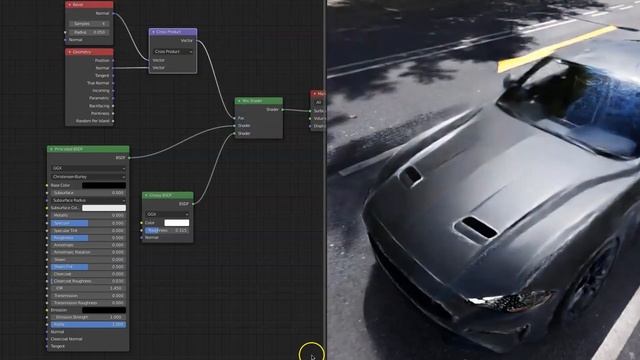
Task: Click the 'Random Per Island' label
Action: pos(93,121)
